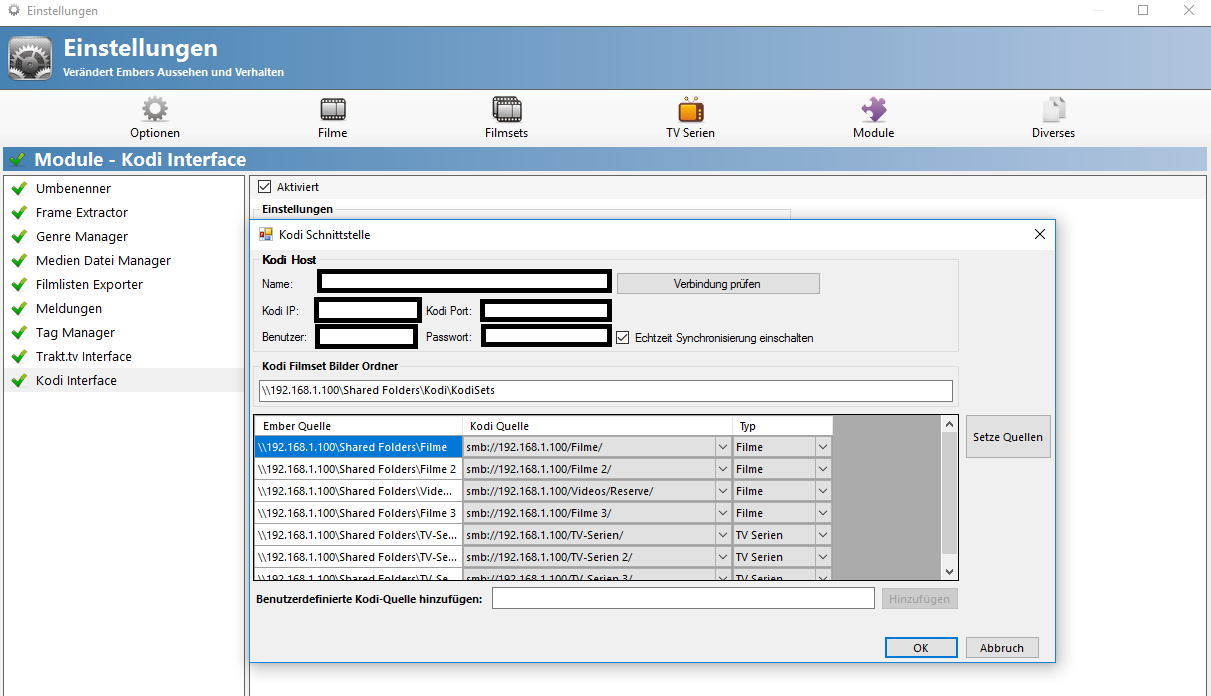This screenshot has height=696, width=1211.
Task: Cancel the dialog with Abbruch
Action: pyautogui.click(x=1002, y=648)
